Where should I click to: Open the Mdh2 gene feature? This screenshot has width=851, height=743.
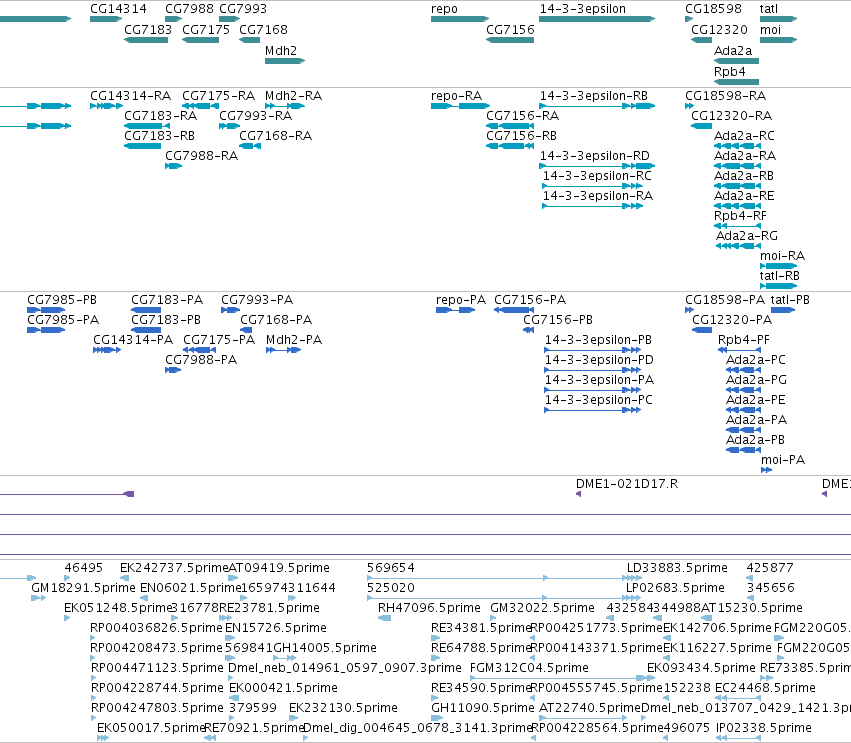[285, 61]
